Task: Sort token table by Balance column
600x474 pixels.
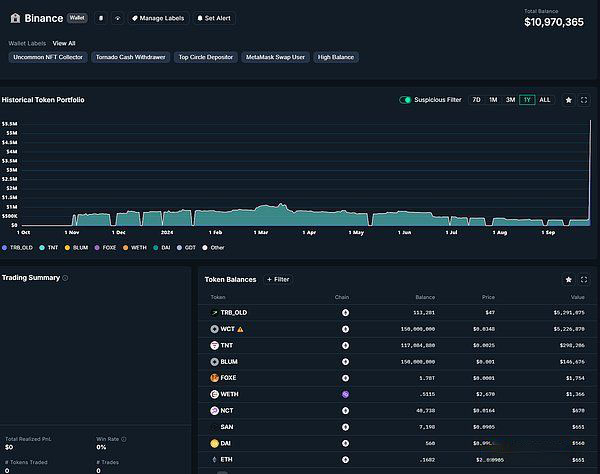Action: 426,297
